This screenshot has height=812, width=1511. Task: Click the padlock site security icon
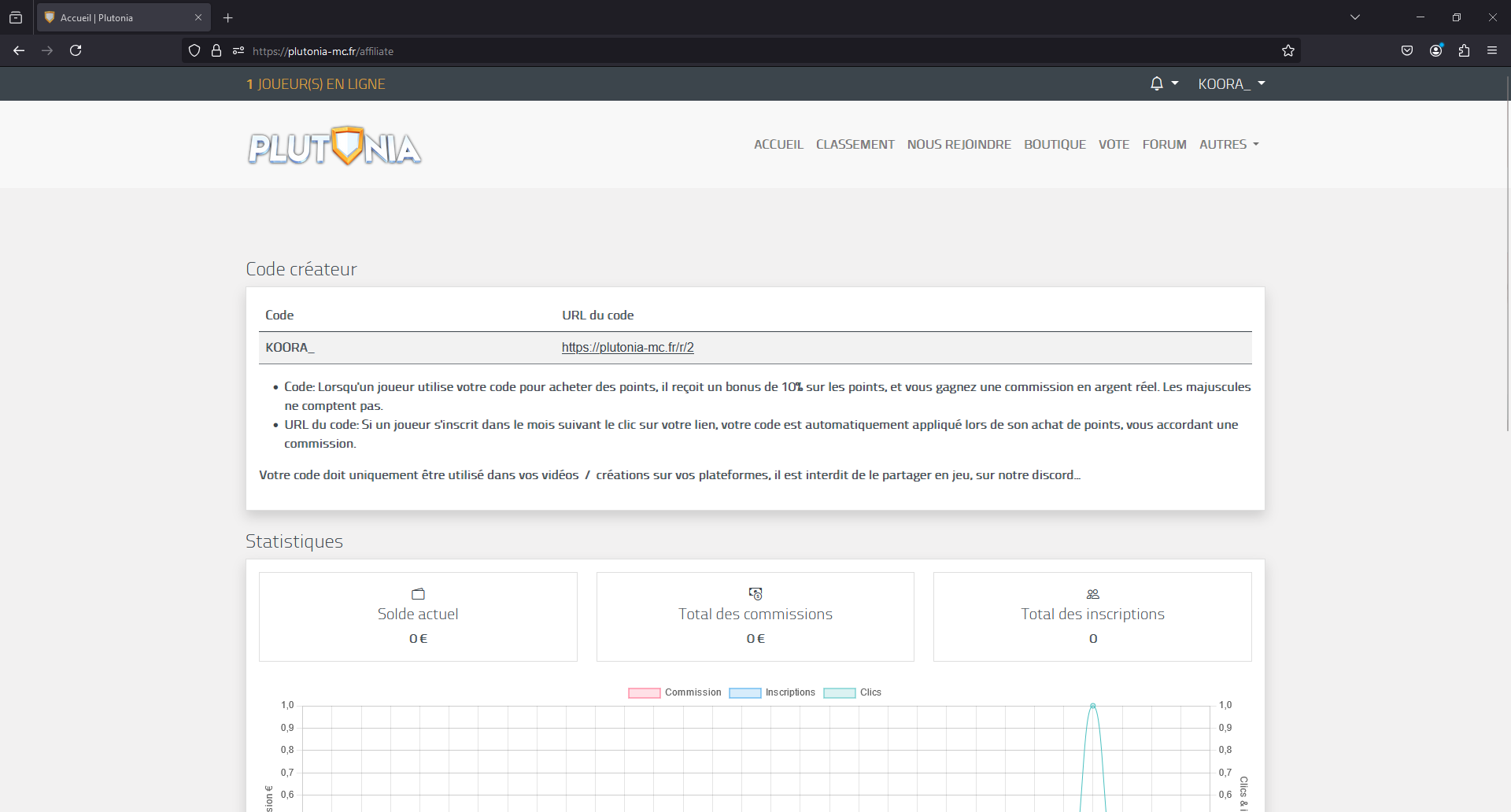point(216,51)
